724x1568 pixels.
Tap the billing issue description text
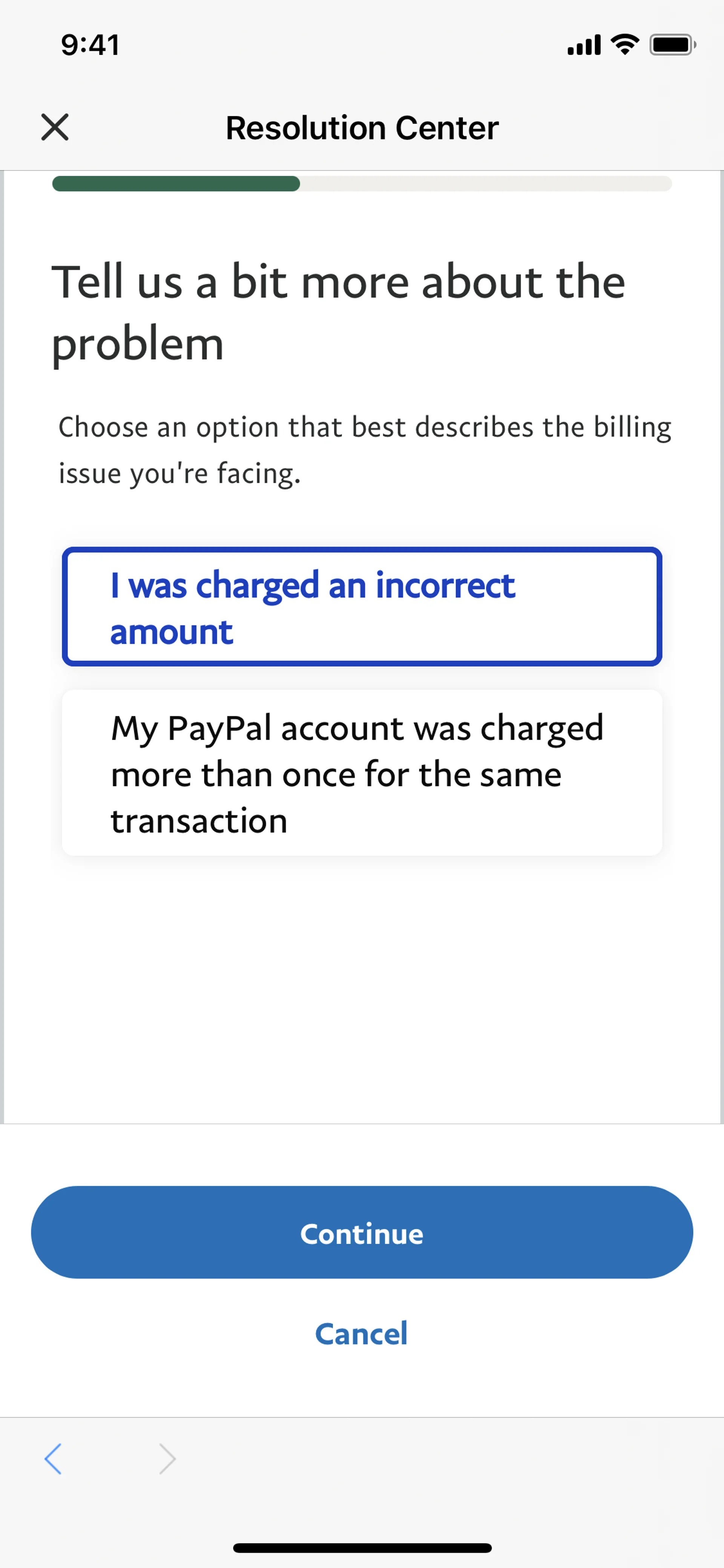point(364,450)
